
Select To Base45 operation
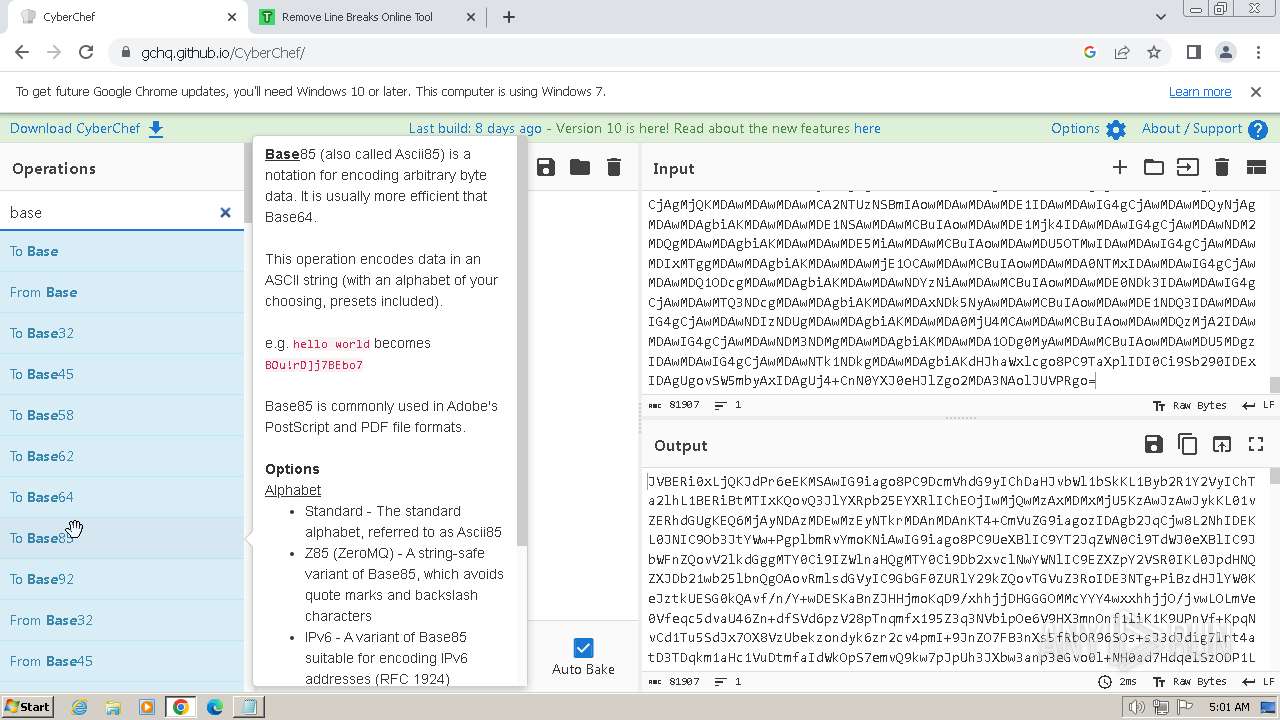122,374
